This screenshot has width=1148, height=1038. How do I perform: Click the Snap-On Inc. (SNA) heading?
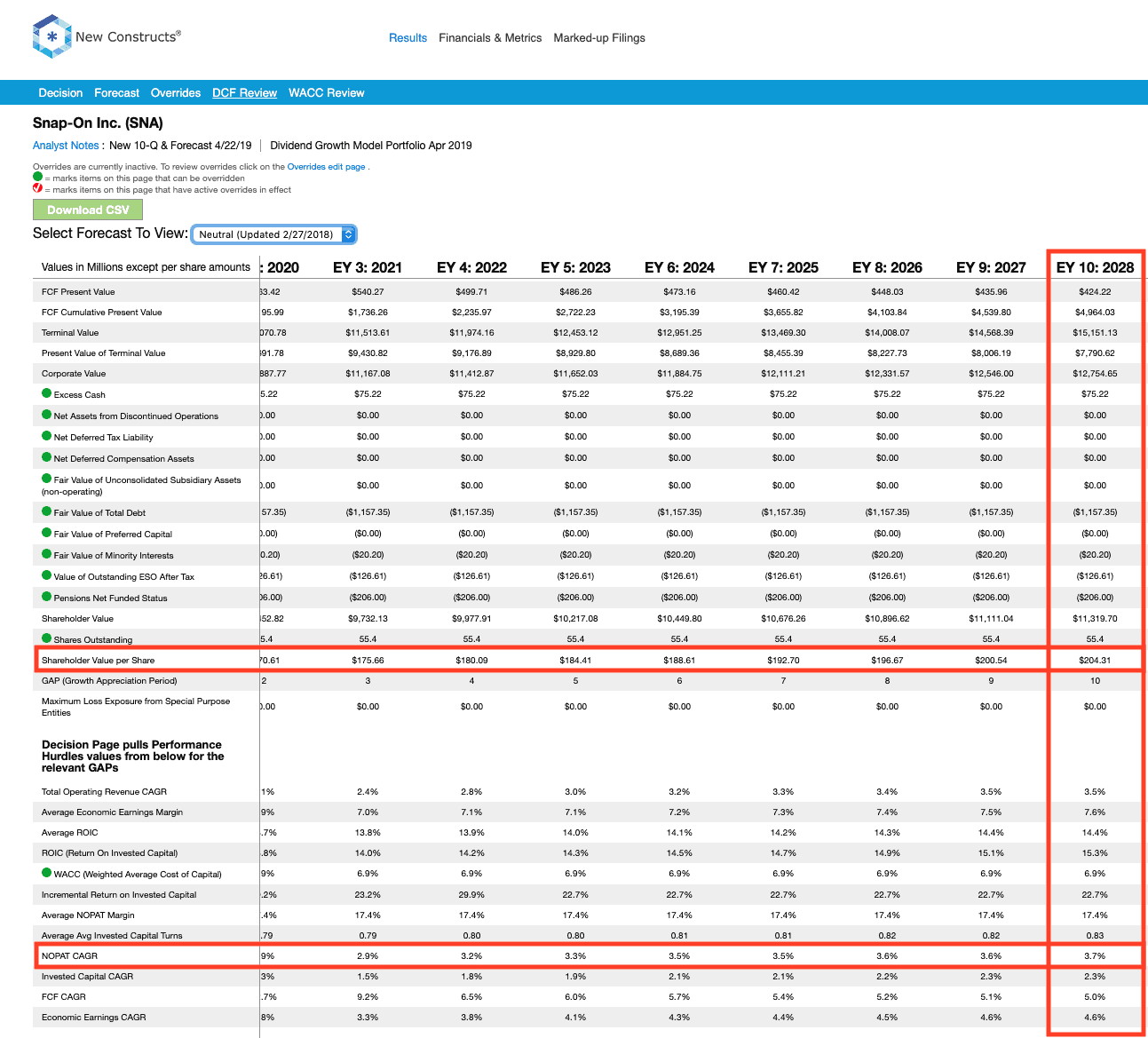pos(98,123)
